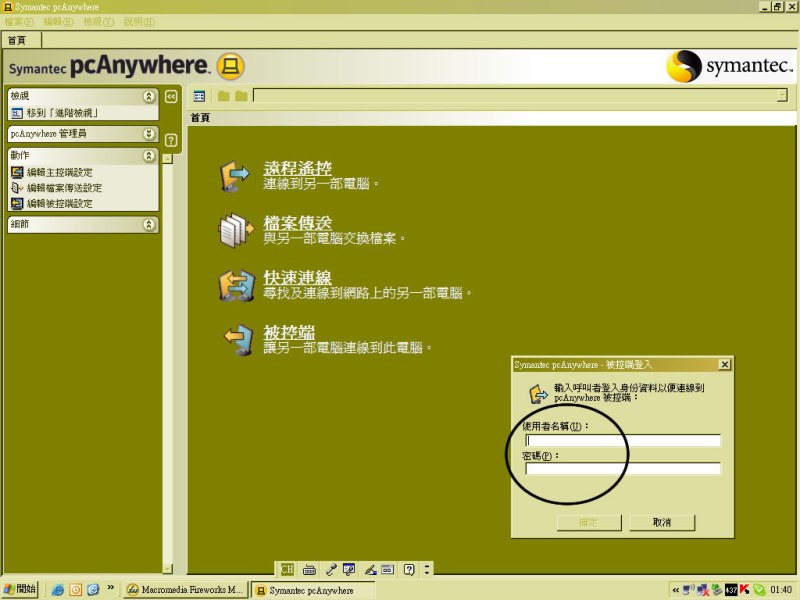Open the 說明(H) menu
Image resolution: width=800 pixels, height=600 pixels.
click(x=139, y=22)
